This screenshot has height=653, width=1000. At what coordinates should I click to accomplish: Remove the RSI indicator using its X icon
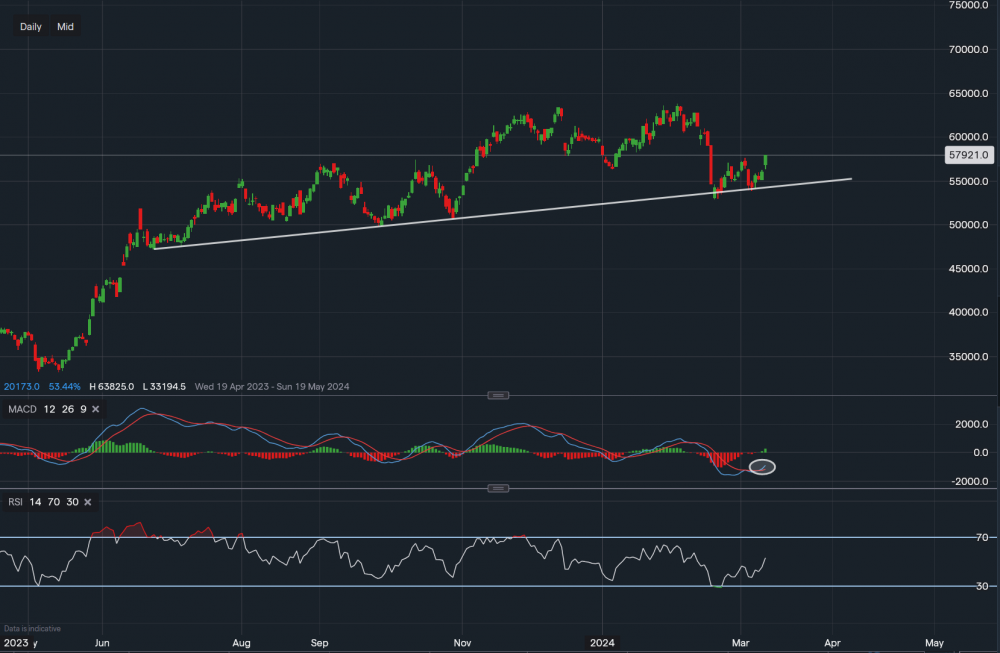(x=87, y=501)
